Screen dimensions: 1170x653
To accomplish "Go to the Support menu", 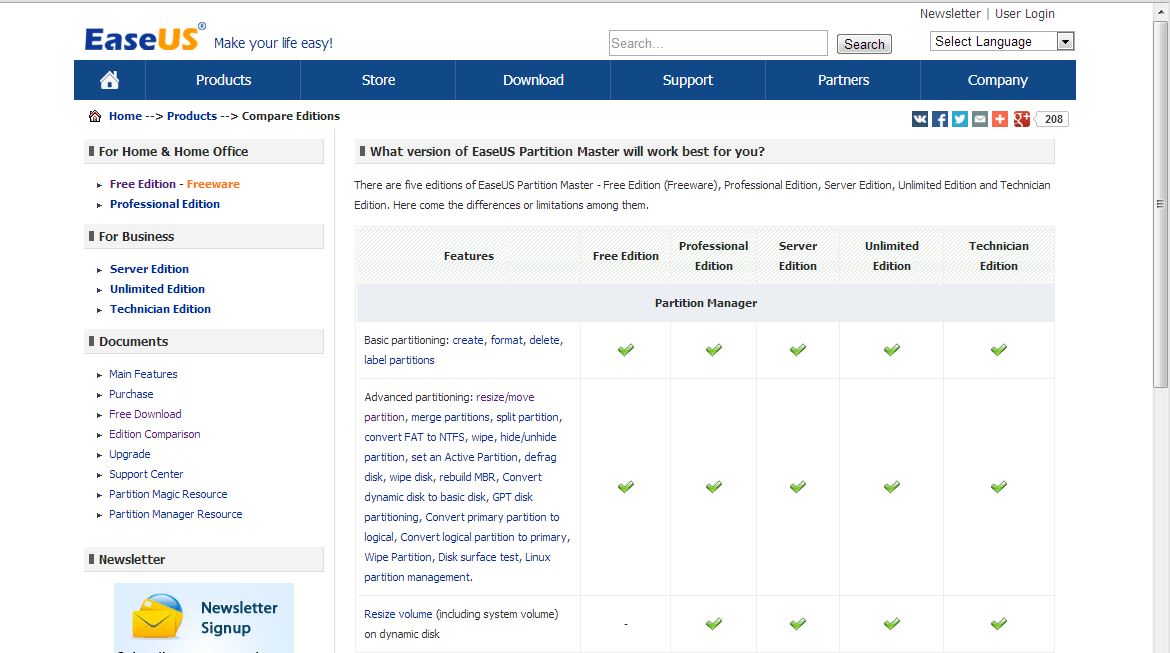I will (688, 80).
